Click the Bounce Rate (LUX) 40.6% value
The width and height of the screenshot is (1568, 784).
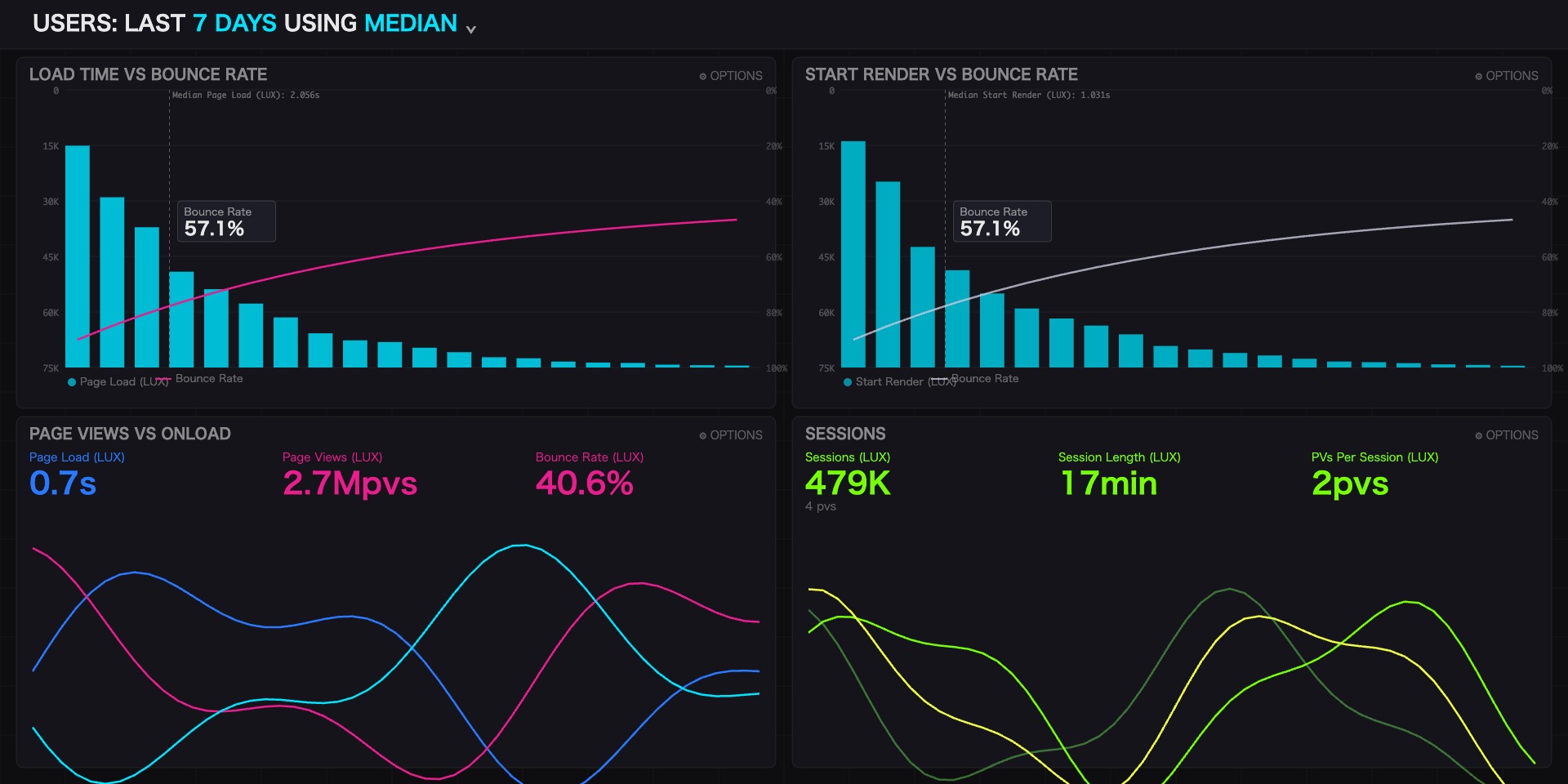584,483
